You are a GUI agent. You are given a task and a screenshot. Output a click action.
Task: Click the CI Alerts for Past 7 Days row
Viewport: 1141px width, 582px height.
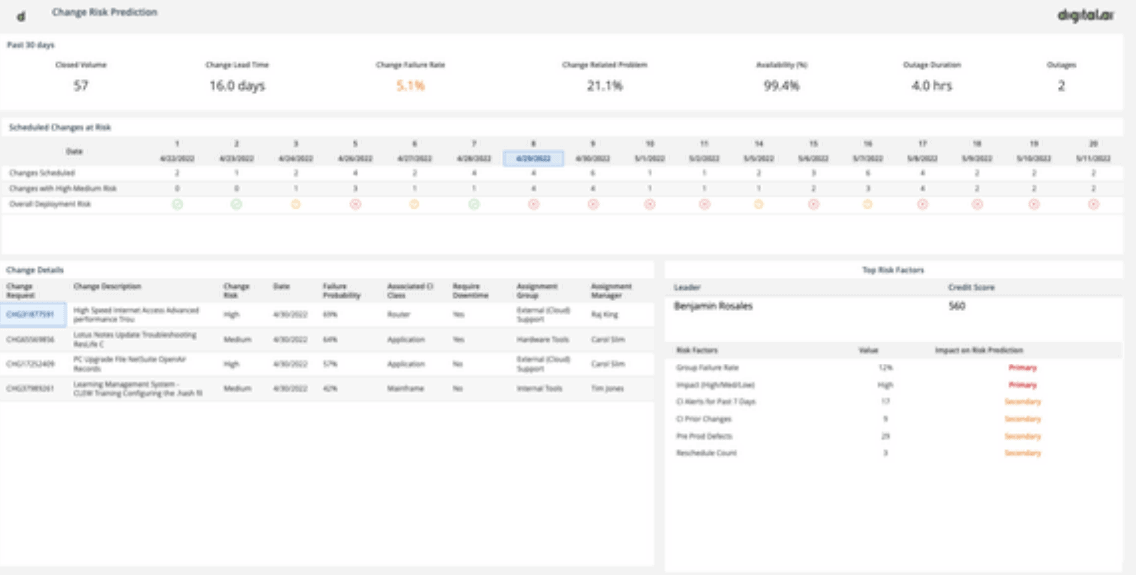896,402
